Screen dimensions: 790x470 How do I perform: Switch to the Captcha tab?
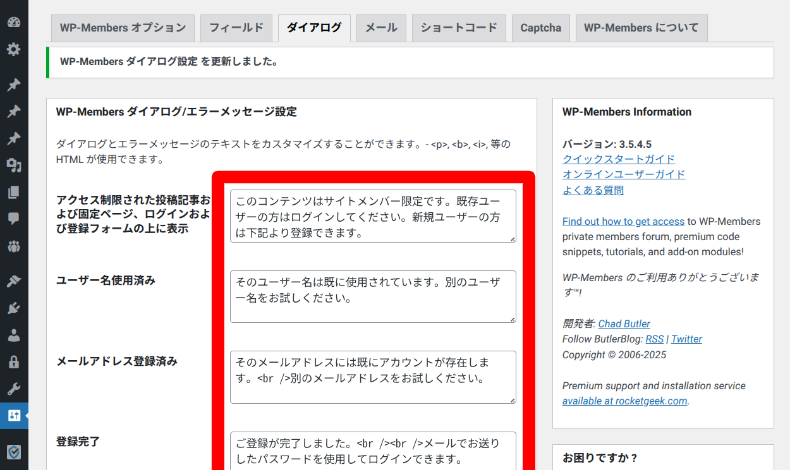541,28
